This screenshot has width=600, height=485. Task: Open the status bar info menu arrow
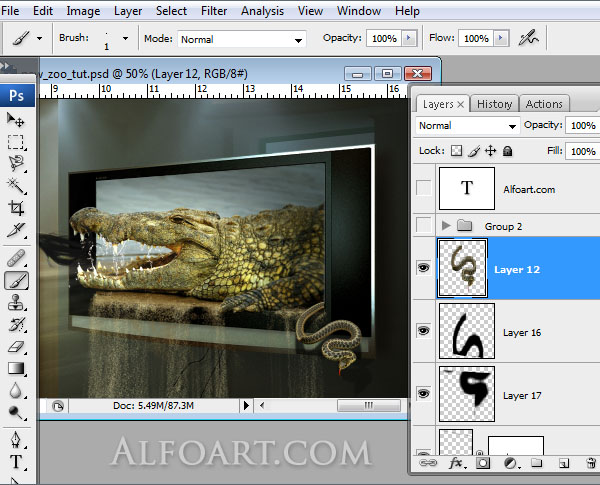246,405
